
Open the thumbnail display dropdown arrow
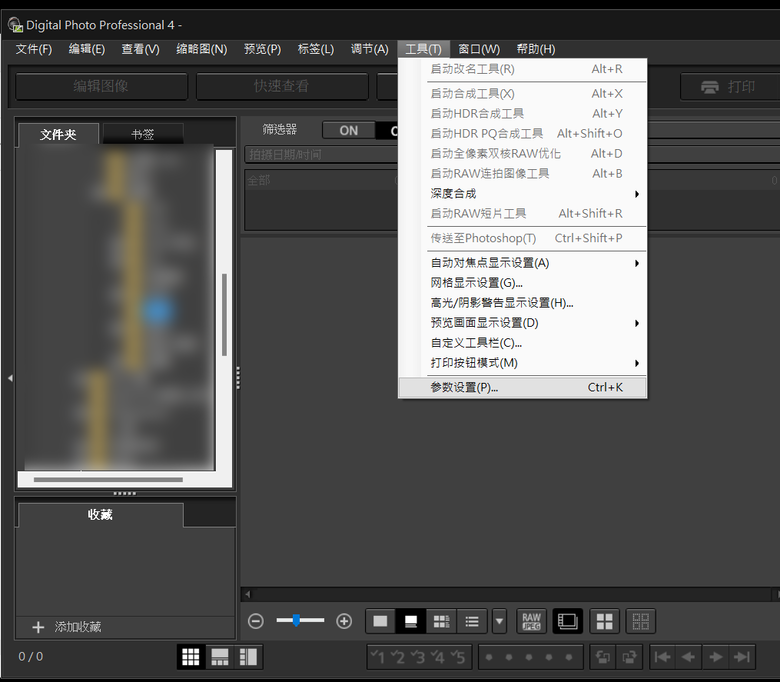499,621
